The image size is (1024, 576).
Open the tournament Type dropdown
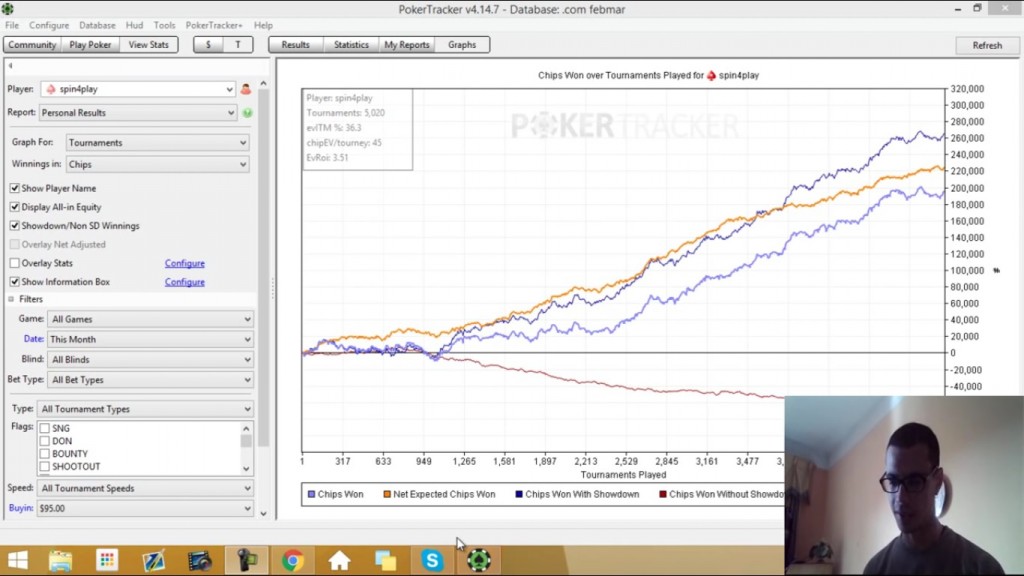click(x=145, y=409)
